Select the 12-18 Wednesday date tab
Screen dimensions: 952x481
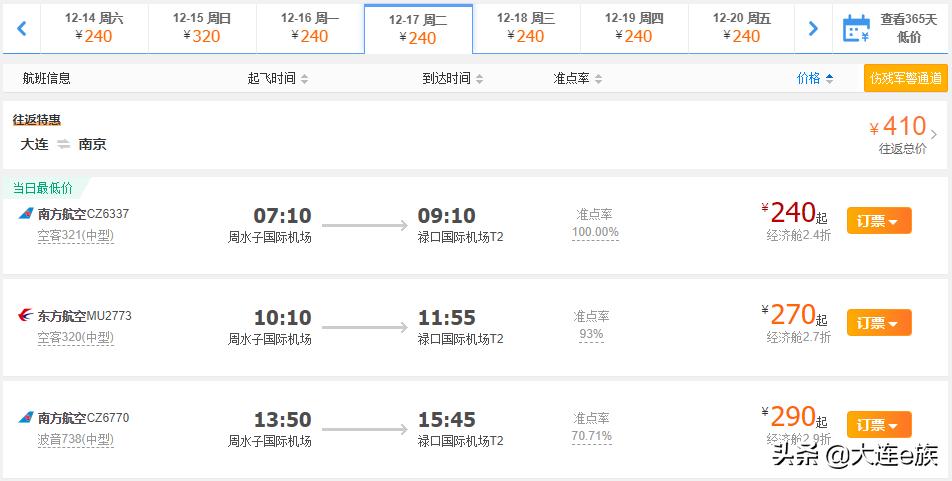pyautogui.click(x=526, y=28)
